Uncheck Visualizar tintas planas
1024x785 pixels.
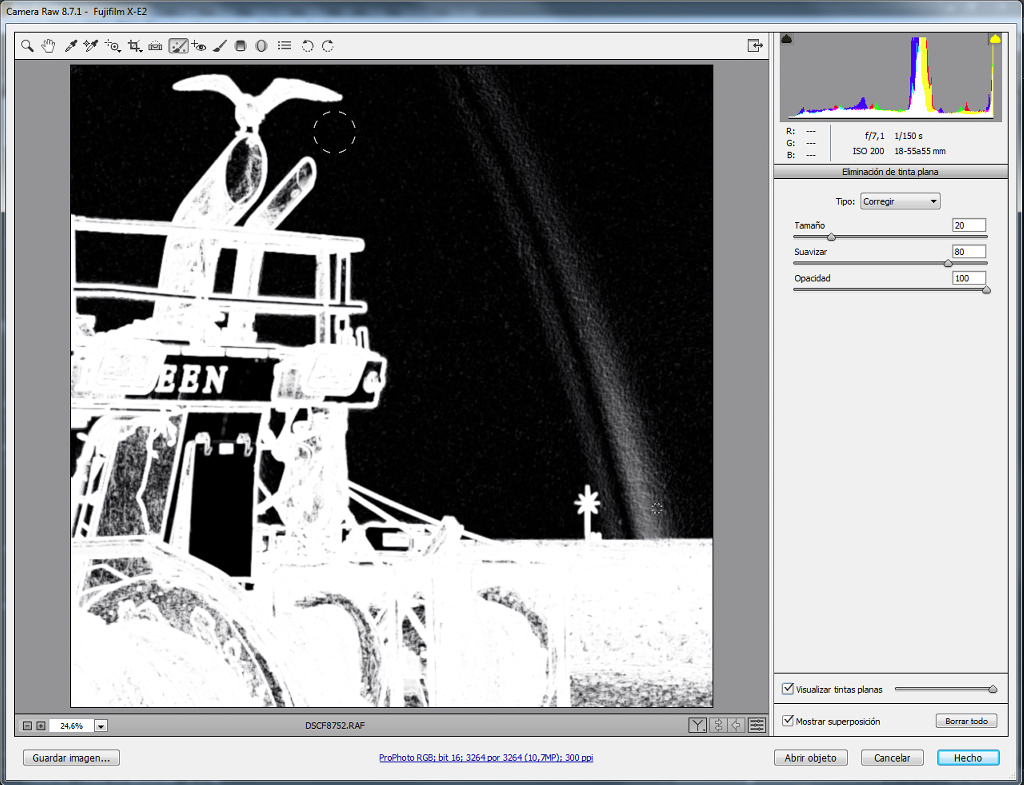pyautogui.click(x=788, y=688)
